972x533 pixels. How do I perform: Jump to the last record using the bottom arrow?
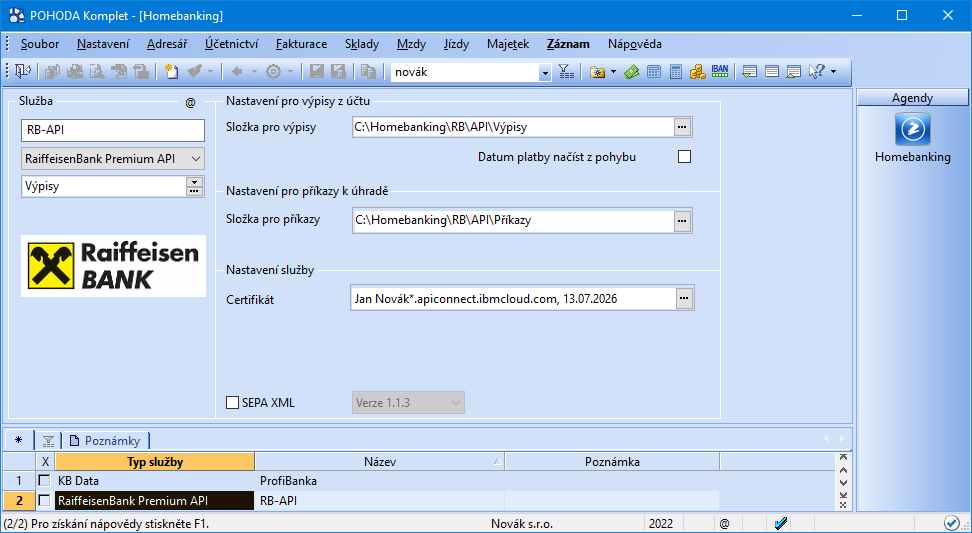click(842, 495)
